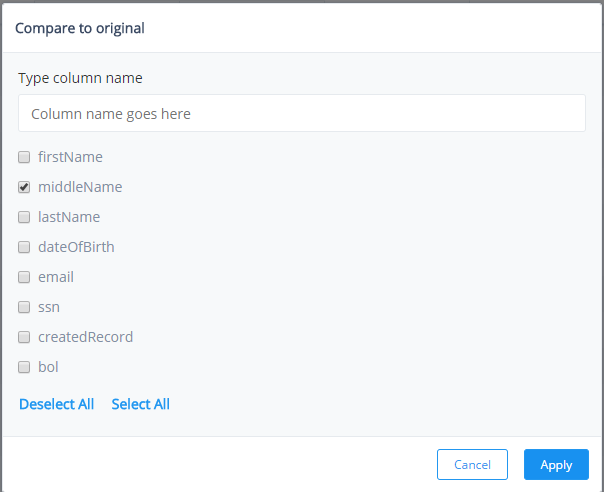Image resolution: width=604 pixels, height=492 pixels.
Task: Tick the bol checkbox
Action: click(x=24, y=367)
